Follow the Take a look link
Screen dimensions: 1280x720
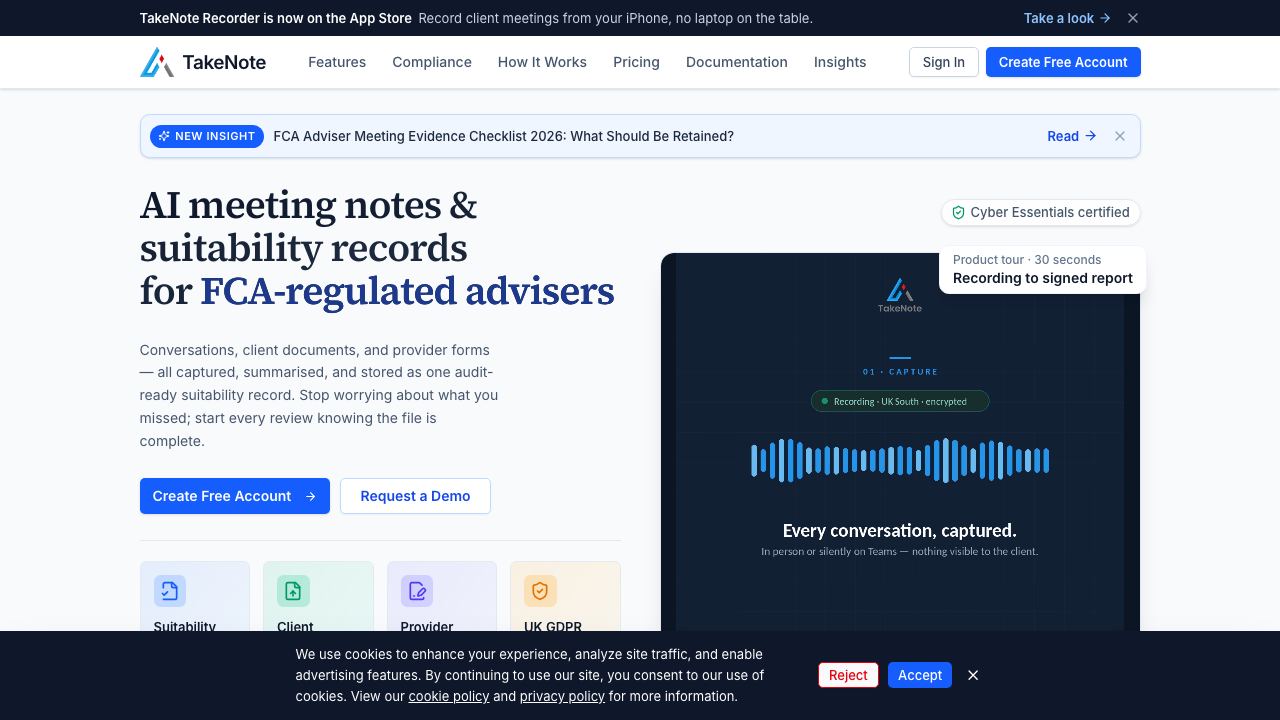[x=1067, y=18]
